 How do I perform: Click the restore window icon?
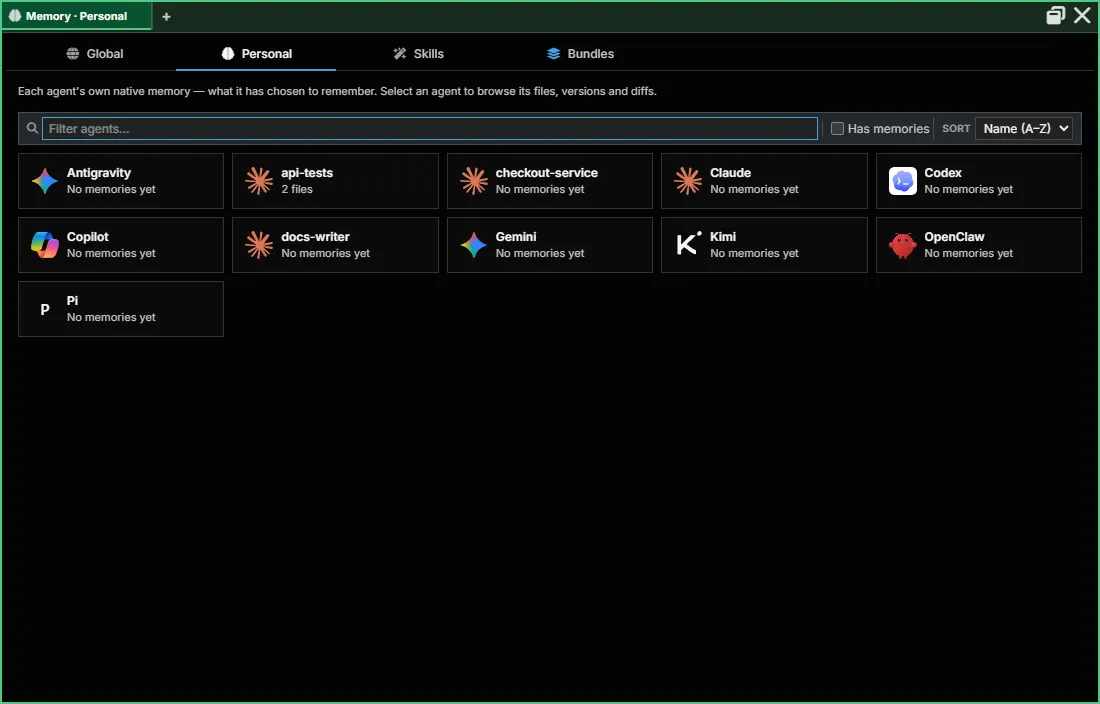click(1055, 15)
